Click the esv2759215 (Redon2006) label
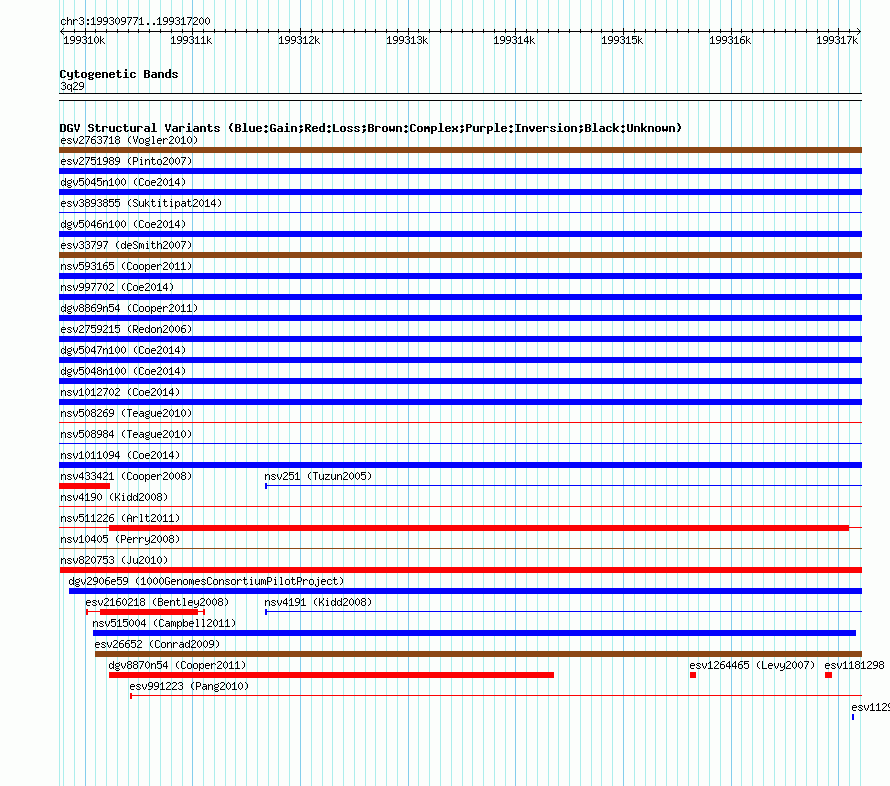 tap(126, 329)
